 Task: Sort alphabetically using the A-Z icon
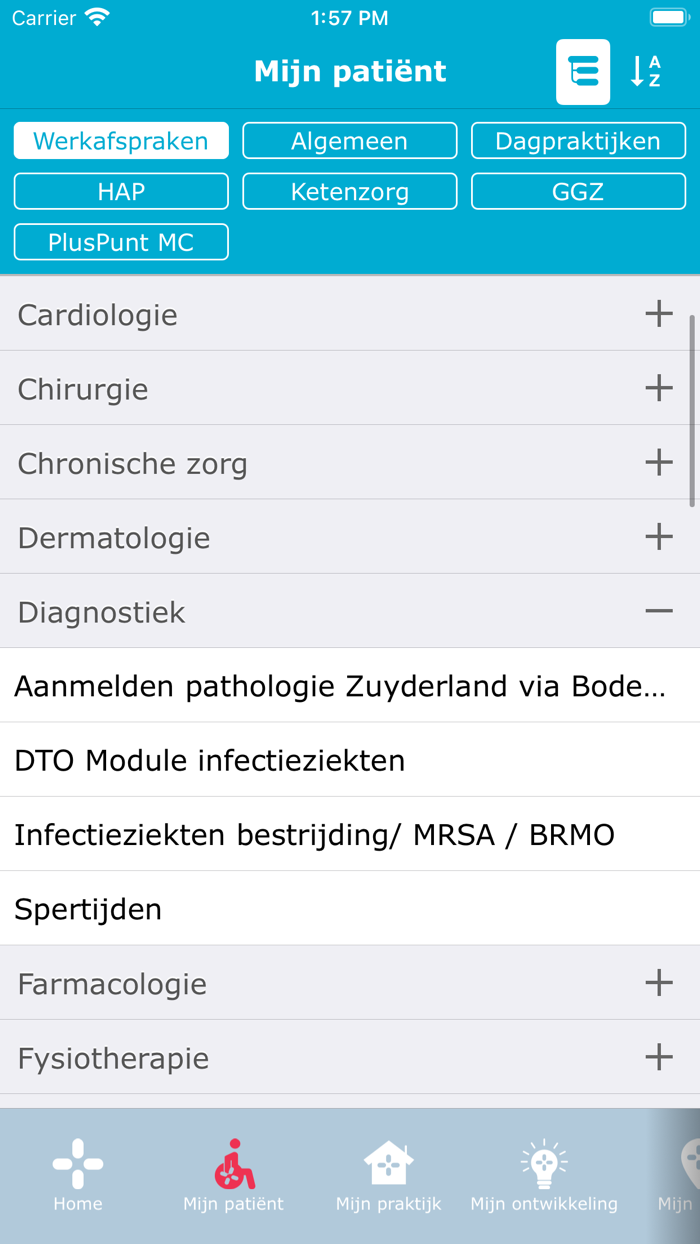click(645, 71)
